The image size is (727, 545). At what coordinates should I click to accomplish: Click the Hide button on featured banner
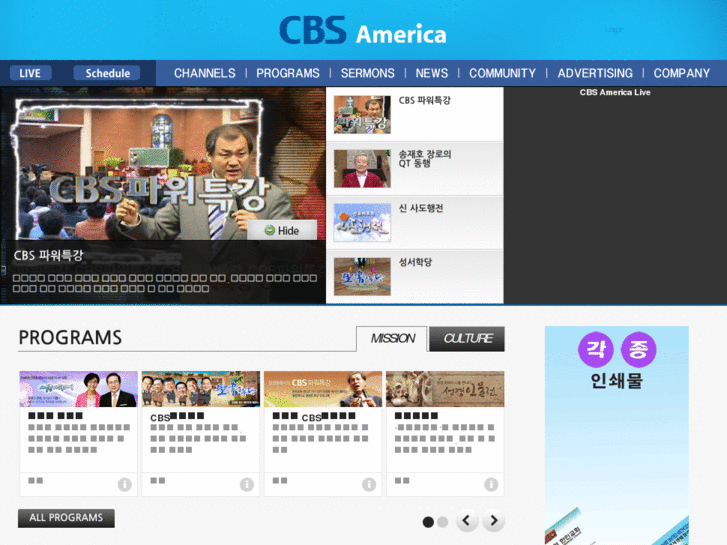pos(282,231)
